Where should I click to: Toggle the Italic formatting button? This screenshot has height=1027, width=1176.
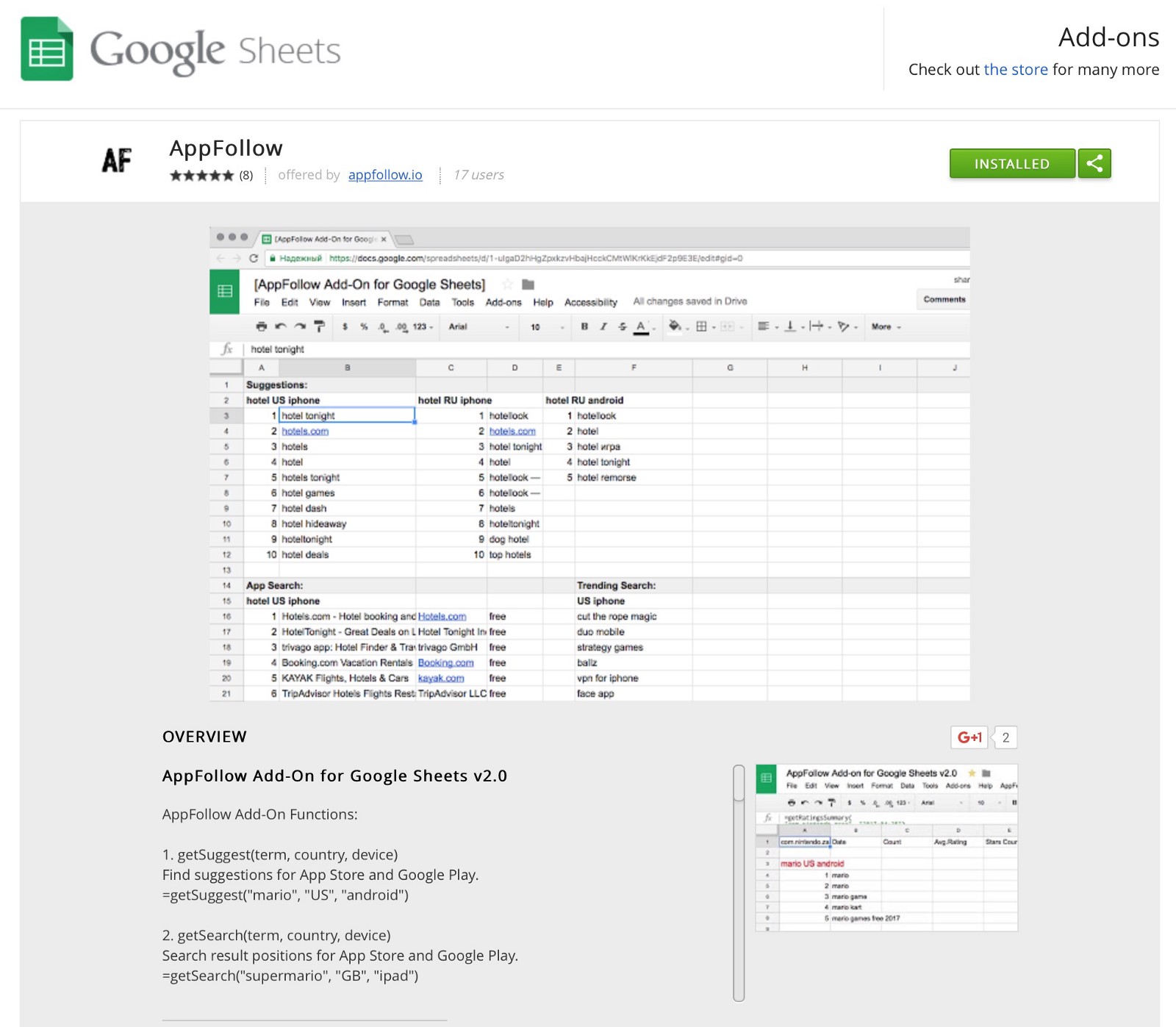(603, 326)
